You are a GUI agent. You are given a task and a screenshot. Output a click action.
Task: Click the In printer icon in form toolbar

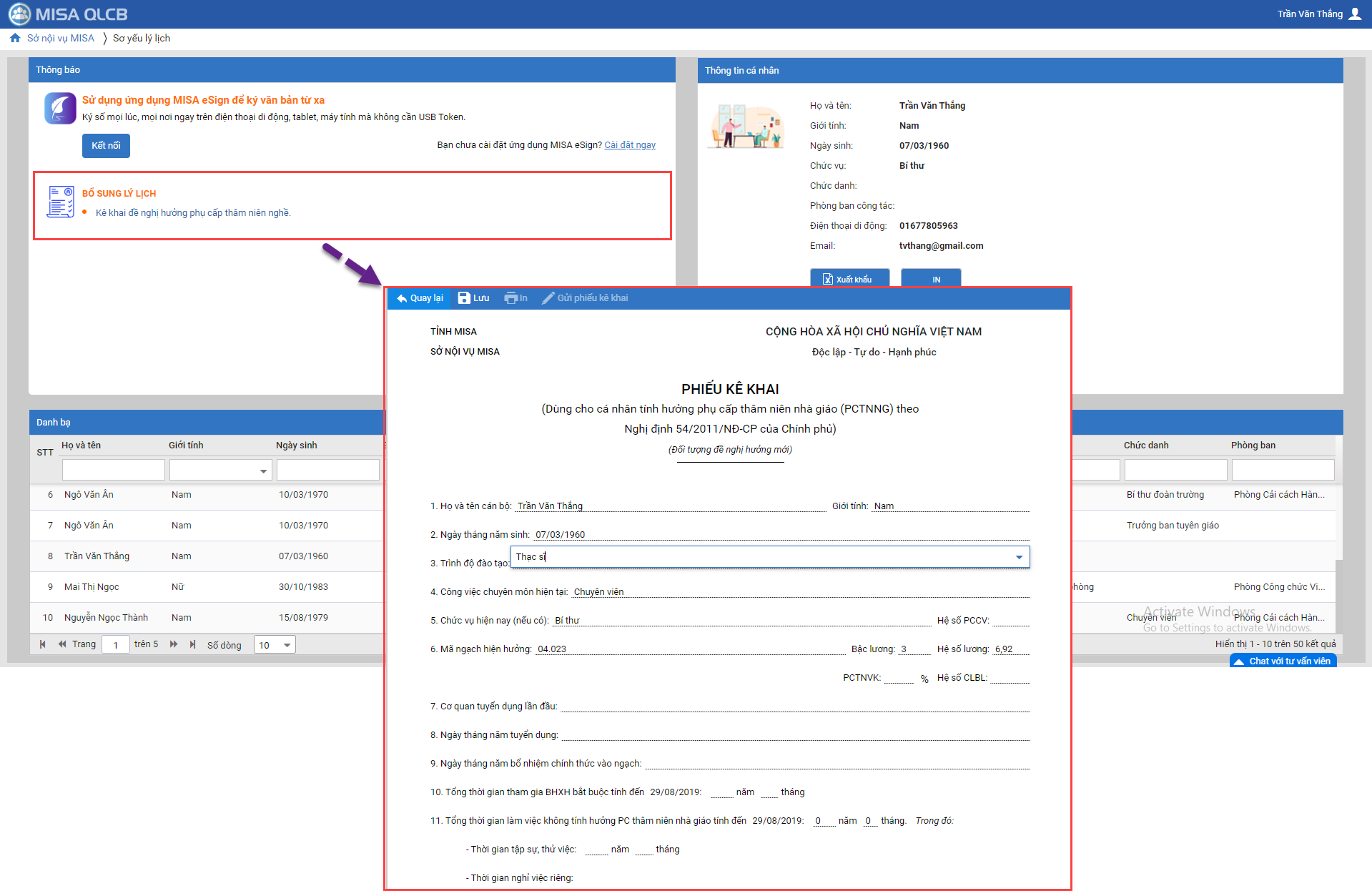pos(510,298)
